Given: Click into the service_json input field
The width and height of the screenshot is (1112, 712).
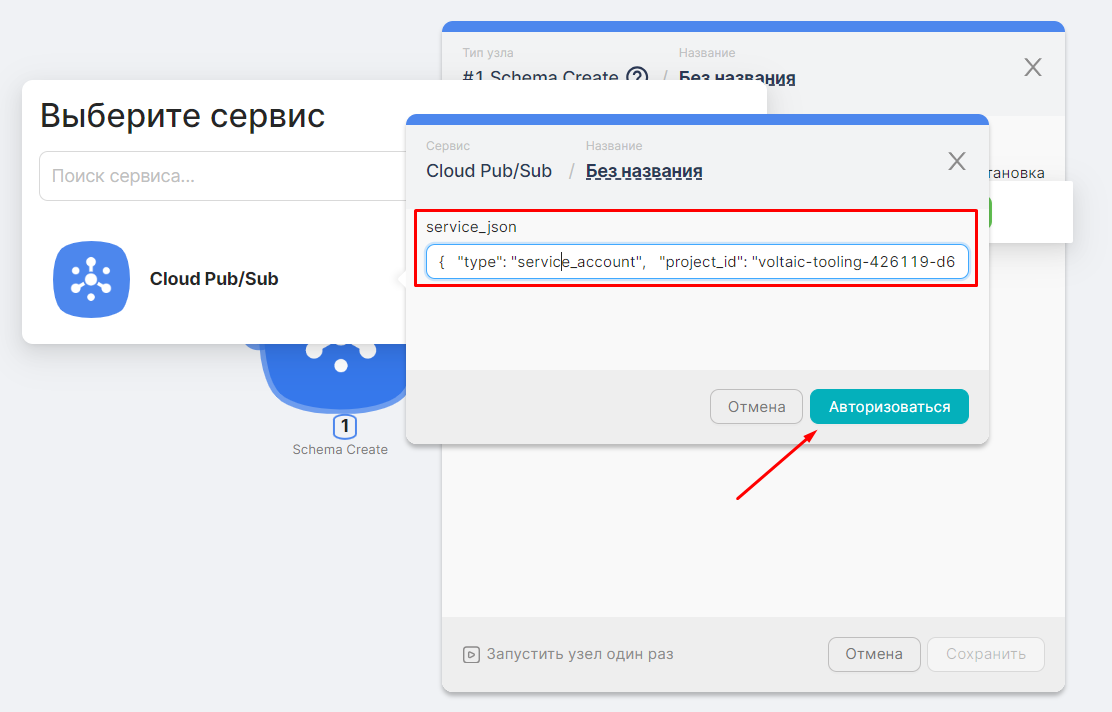Looking at the screenshot, I should (x=697, y=262).
